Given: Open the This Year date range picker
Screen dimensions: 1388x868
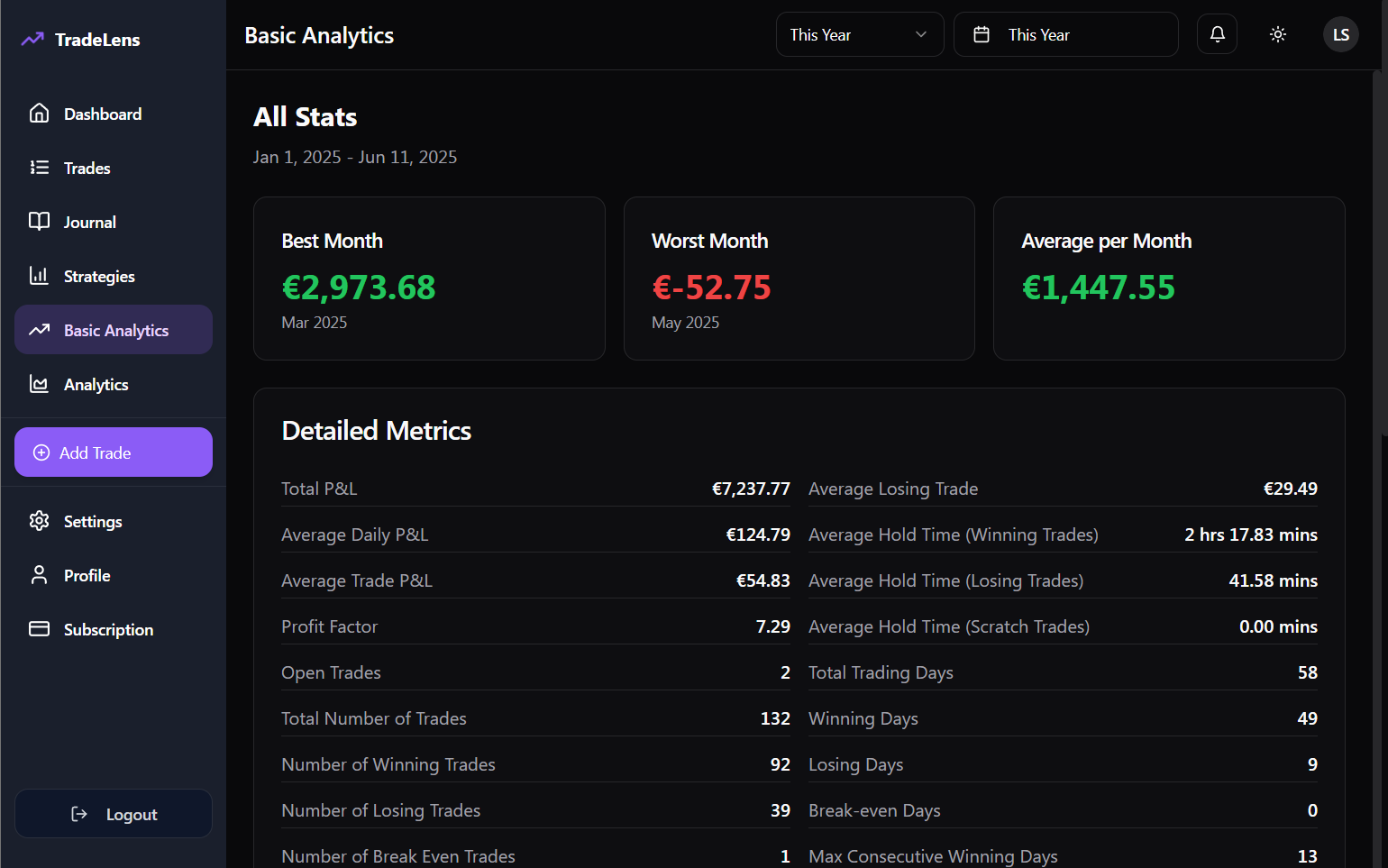Looking at the screenshot, I should [x=1066, y=34].
